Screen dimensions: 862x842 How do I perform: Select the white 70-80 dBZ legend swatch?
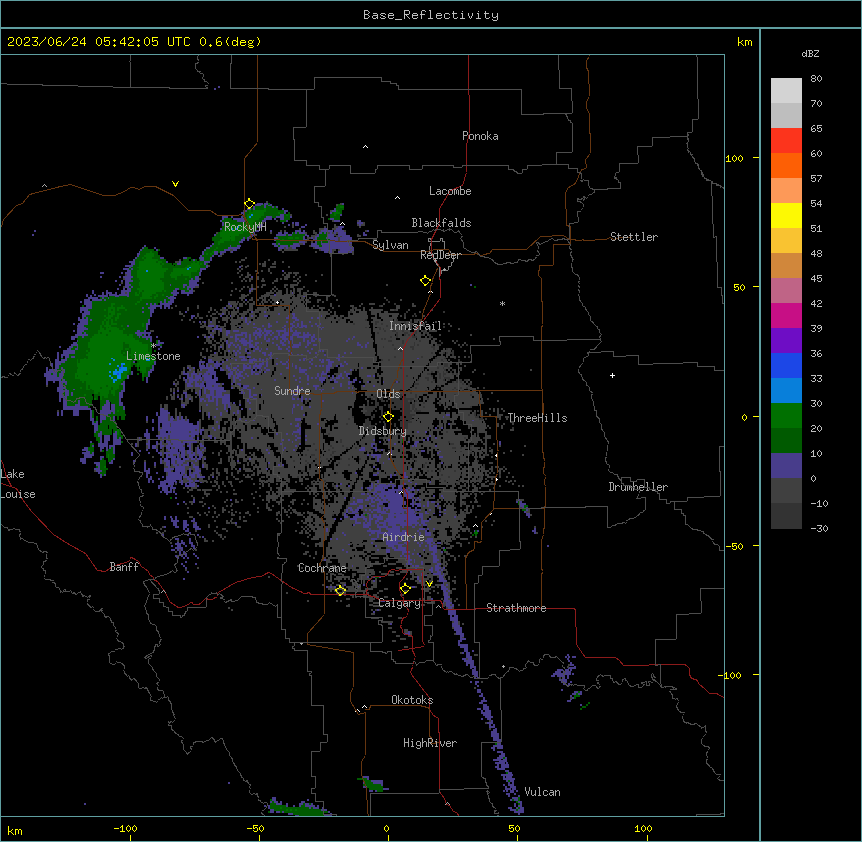coord(786,91)
